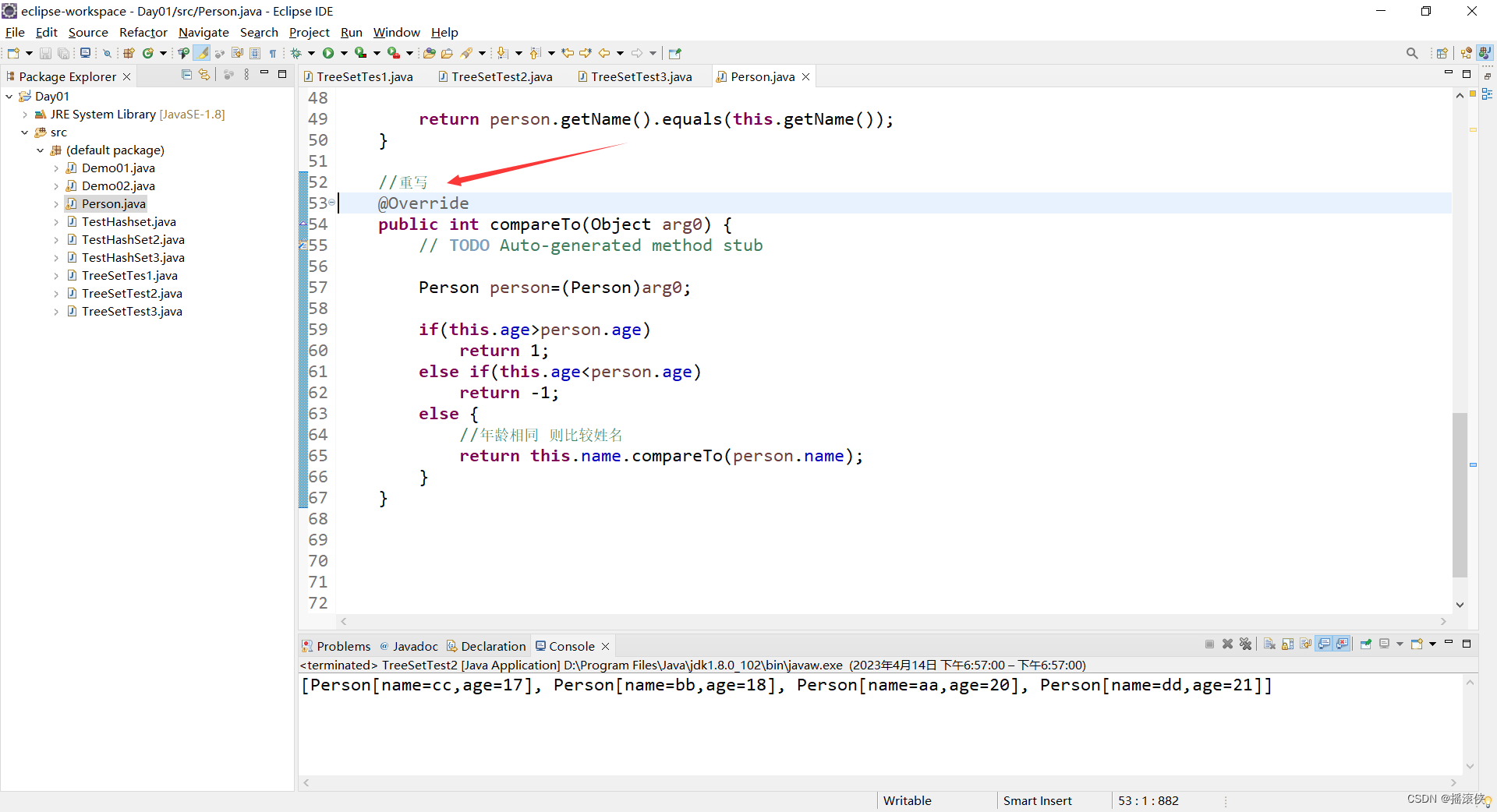Toggle Show Whitespace Characters pilcrow button
This screenshot has height=812, width=1497.
pyautogui.click(x=273, y=53)
